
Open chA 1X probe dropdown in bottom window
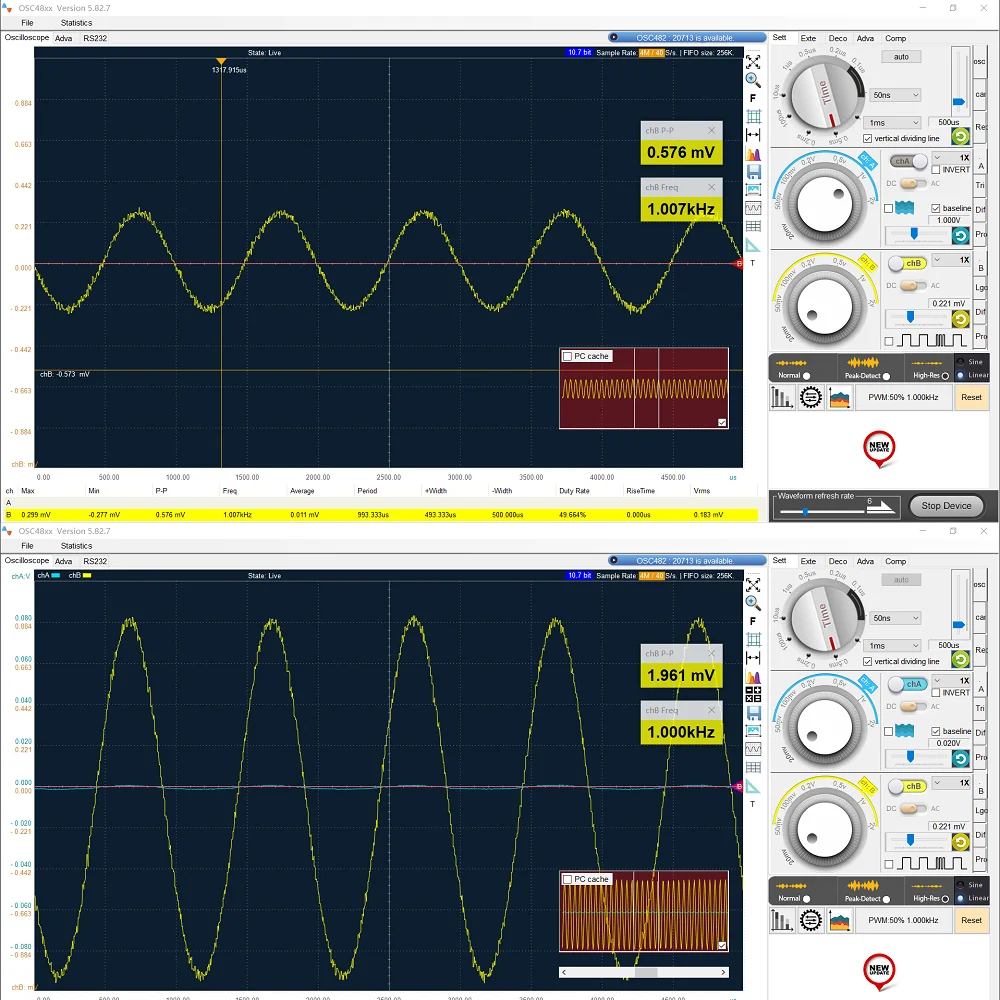coord(951,680)
